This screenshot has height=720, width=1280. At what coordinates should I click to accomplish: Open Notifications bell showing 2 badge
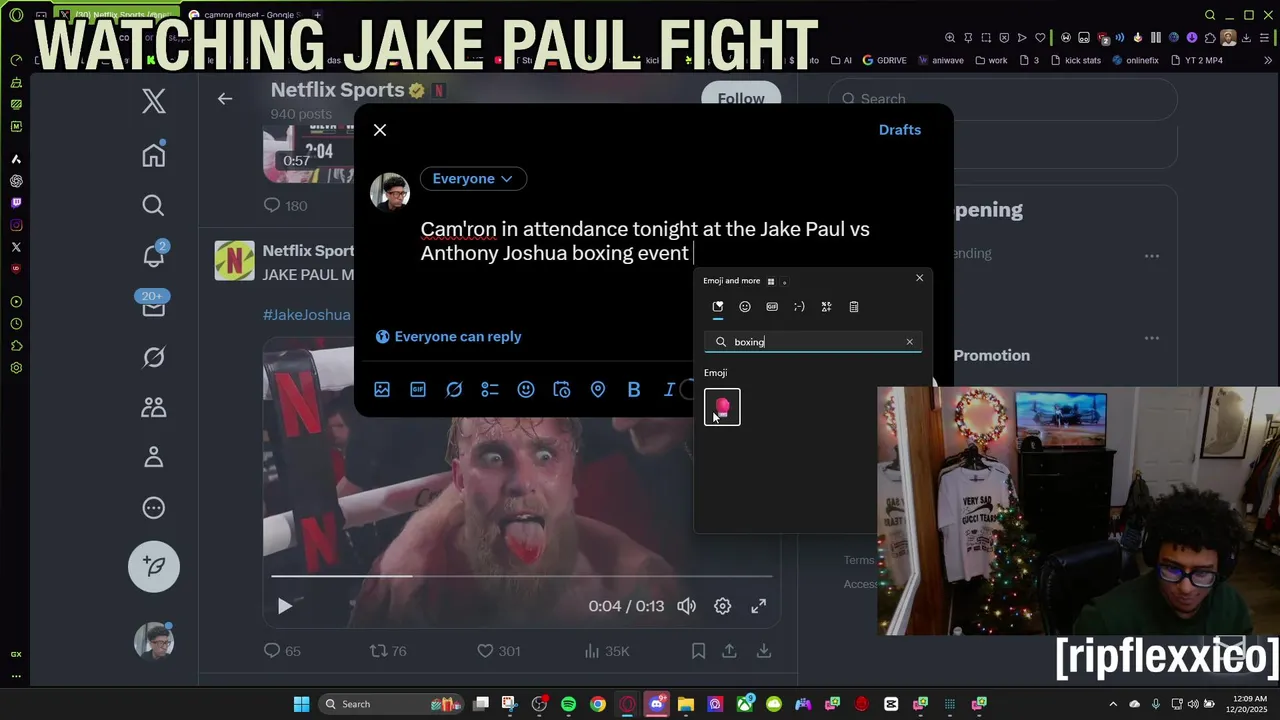(153, 255)
